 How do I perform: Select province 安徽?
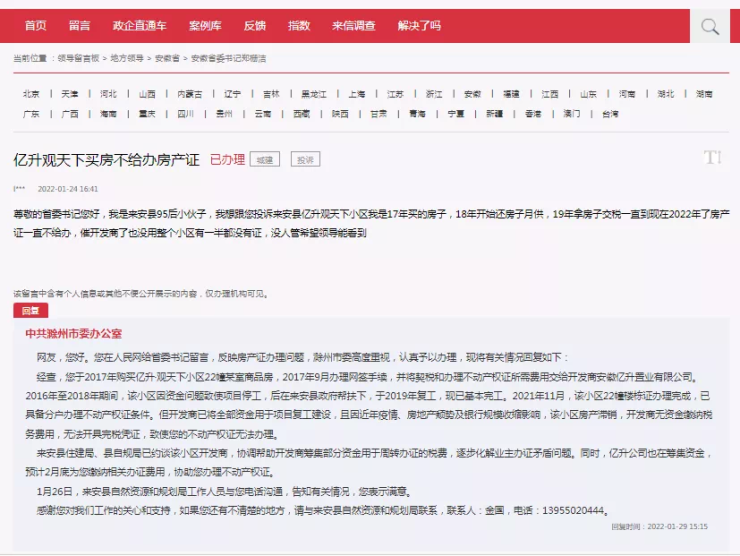click(x=472, y=94)
